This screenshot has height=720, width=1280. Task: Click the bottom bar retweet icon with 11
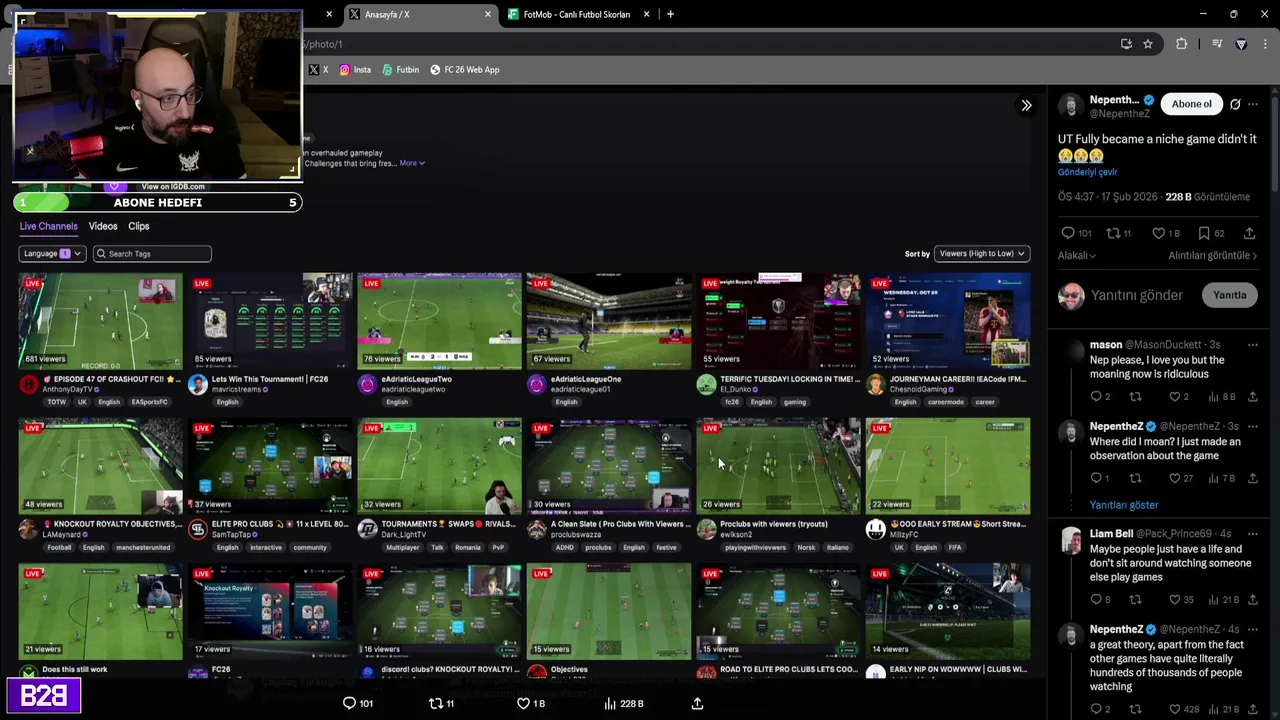[x=441, y=704]
